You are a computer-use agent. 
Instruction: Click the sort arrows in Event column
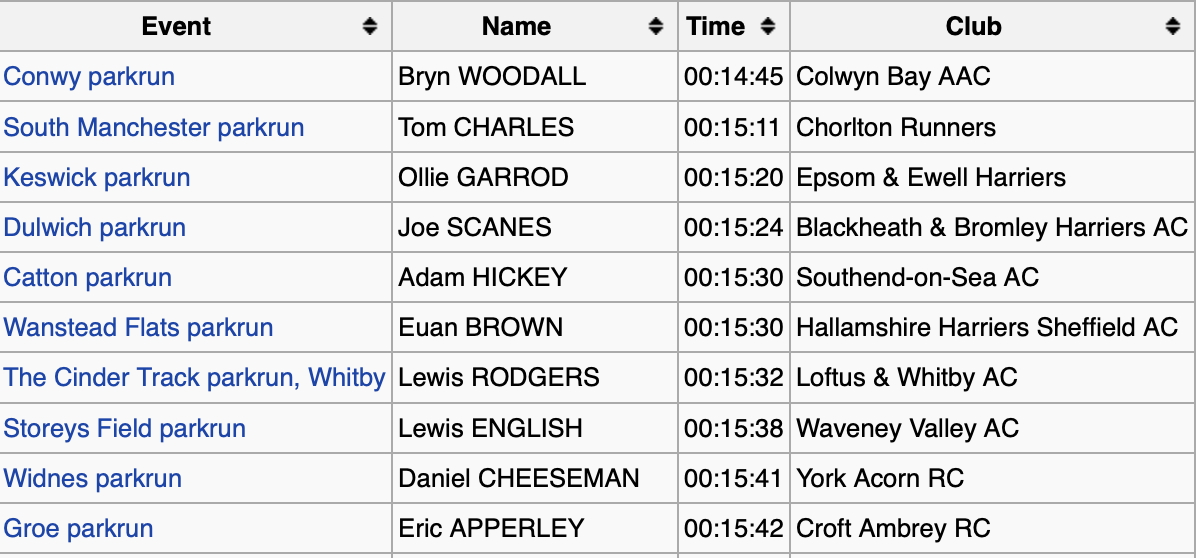pos(370,27)
